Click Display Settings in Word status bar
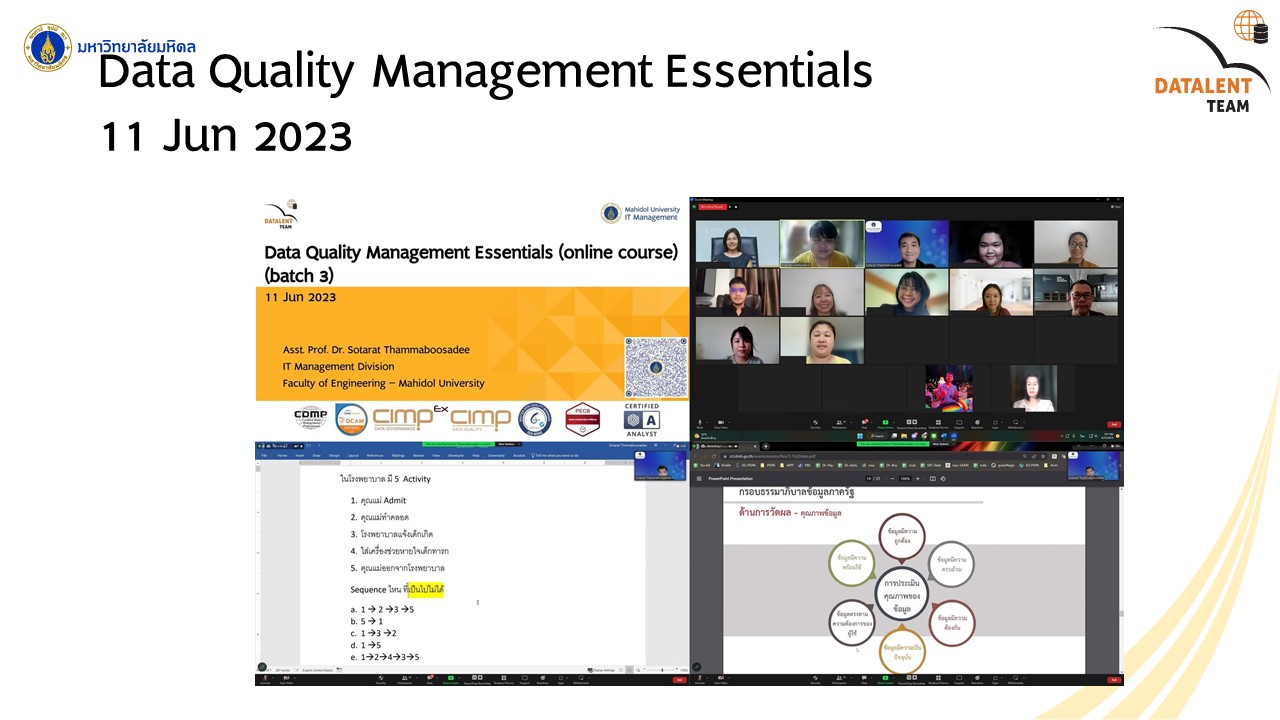 coord(602,669)
